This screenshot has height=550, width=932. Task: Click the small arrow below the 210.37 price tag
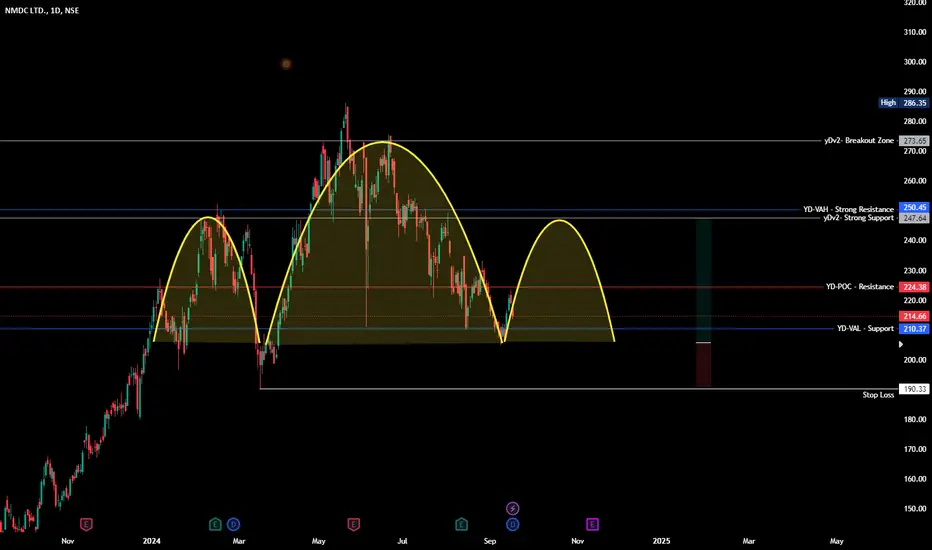click(901, 344)
